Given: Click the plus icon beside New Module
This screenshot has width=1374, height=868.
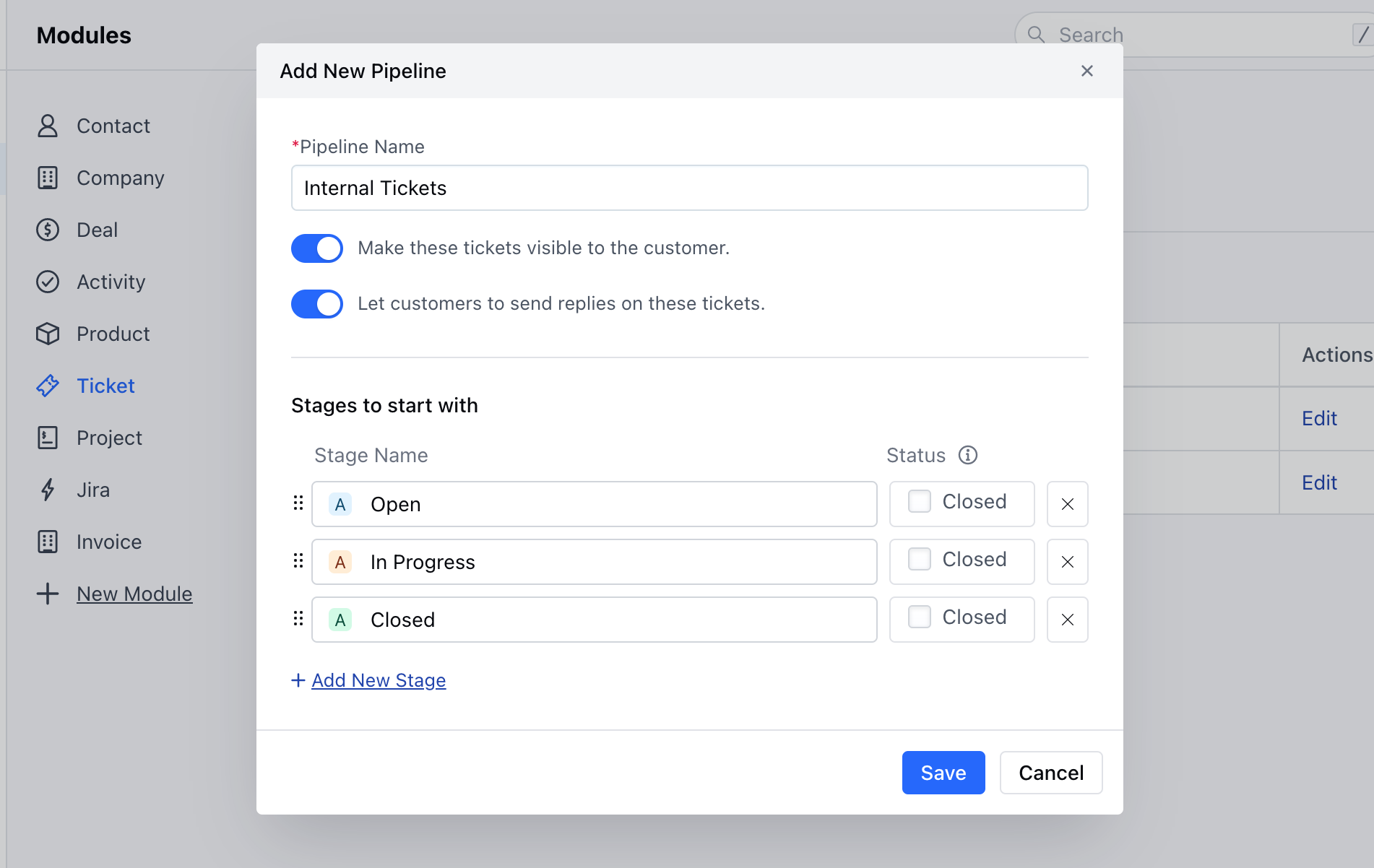Looking at the screenshot, I should (48, 594).
